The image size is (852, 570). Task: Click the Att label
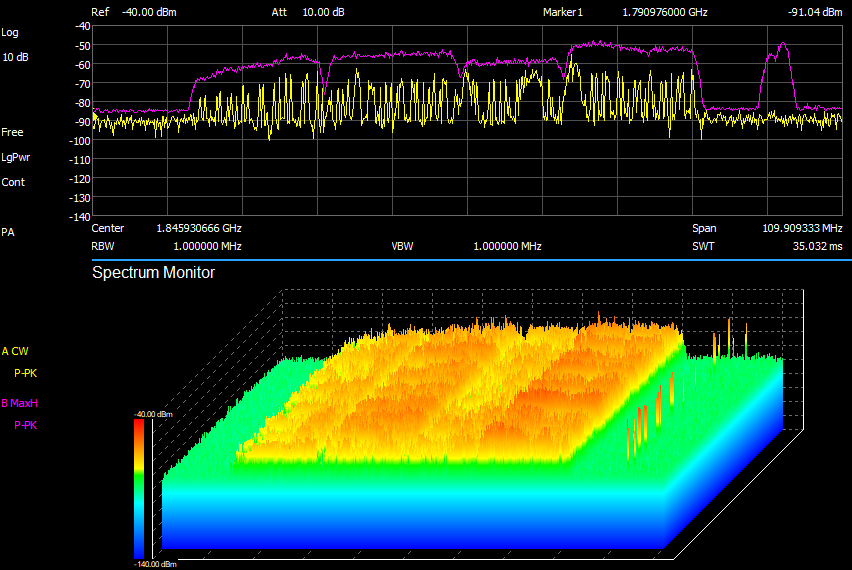pyautogui.click(x=279, y=12)
